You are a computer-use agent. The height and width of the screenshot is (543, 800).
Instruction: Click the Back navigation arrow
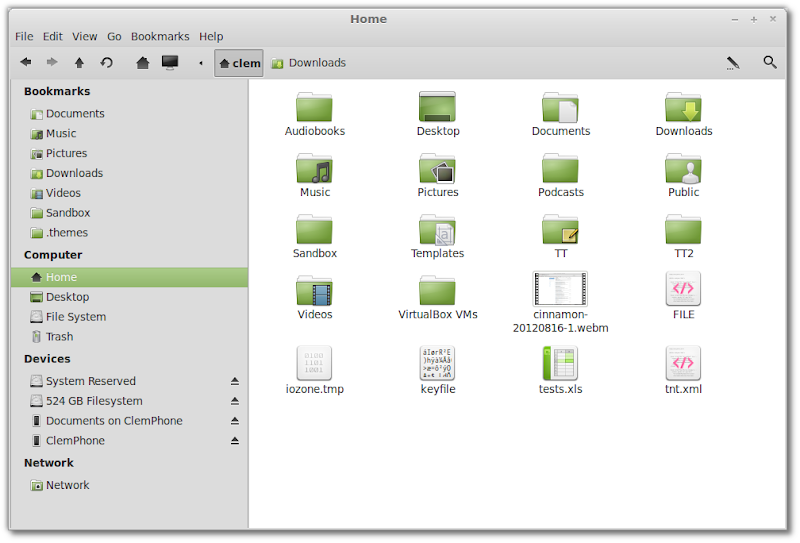[x=26, y=62]
